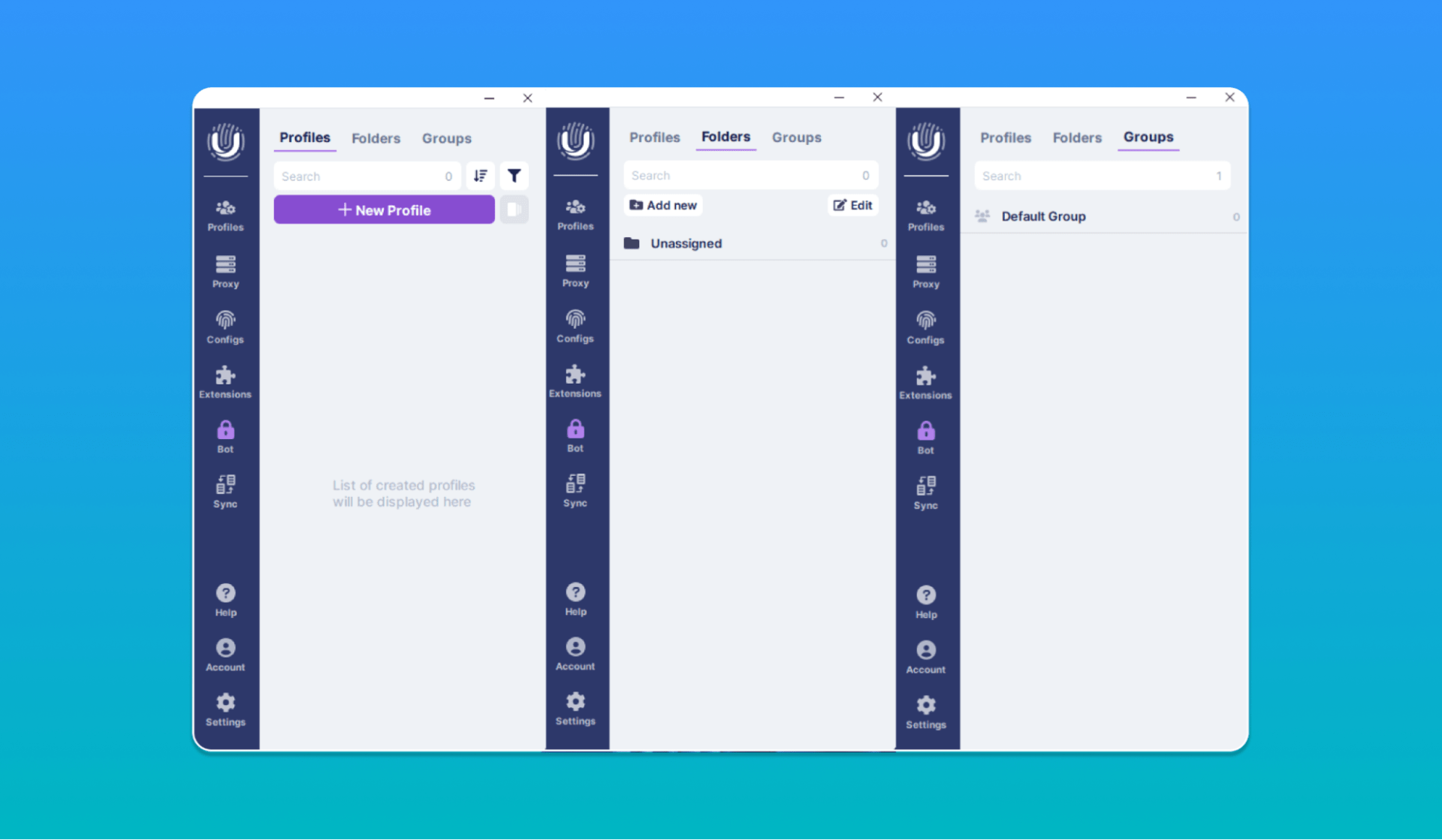Image resolution: width=1442 pixels, height=840 pixels.
Task: Click Add new folder button
Action: click(663, 206)
